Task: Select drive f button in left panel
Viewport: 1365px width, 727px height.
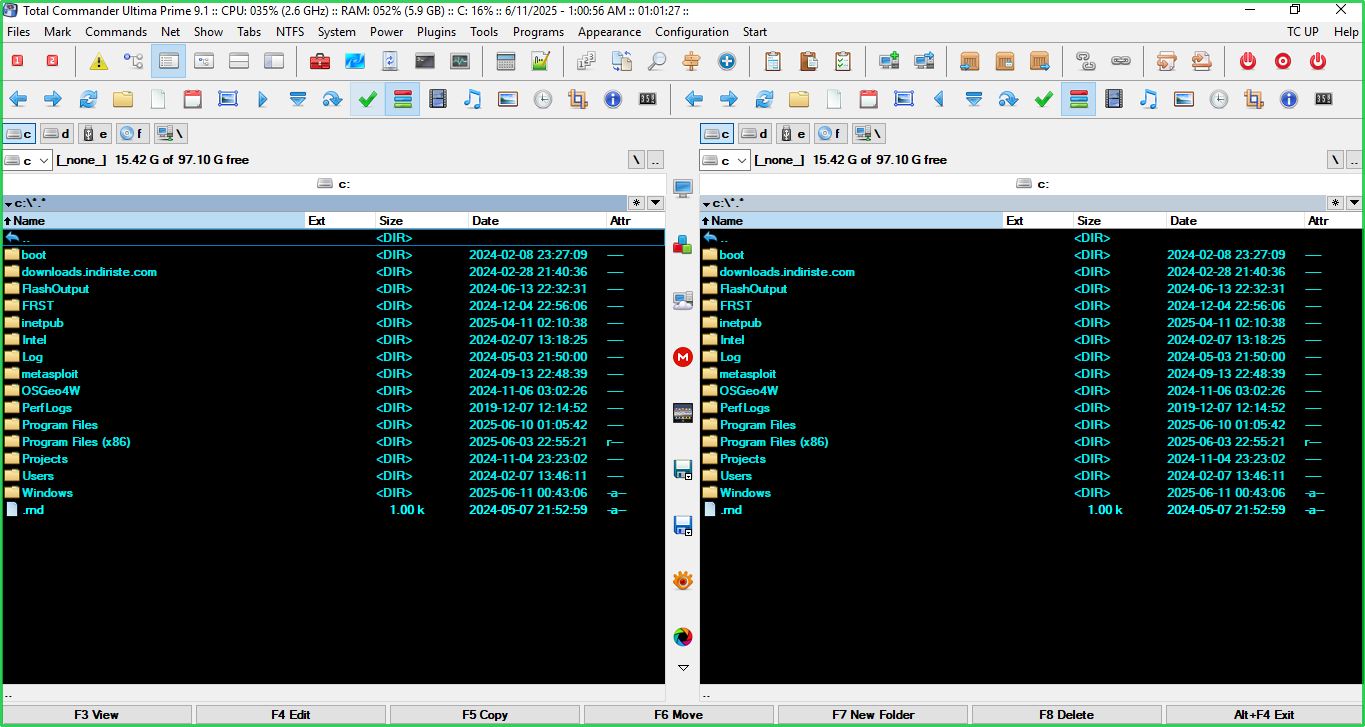Action: click(x=131, y=133)
